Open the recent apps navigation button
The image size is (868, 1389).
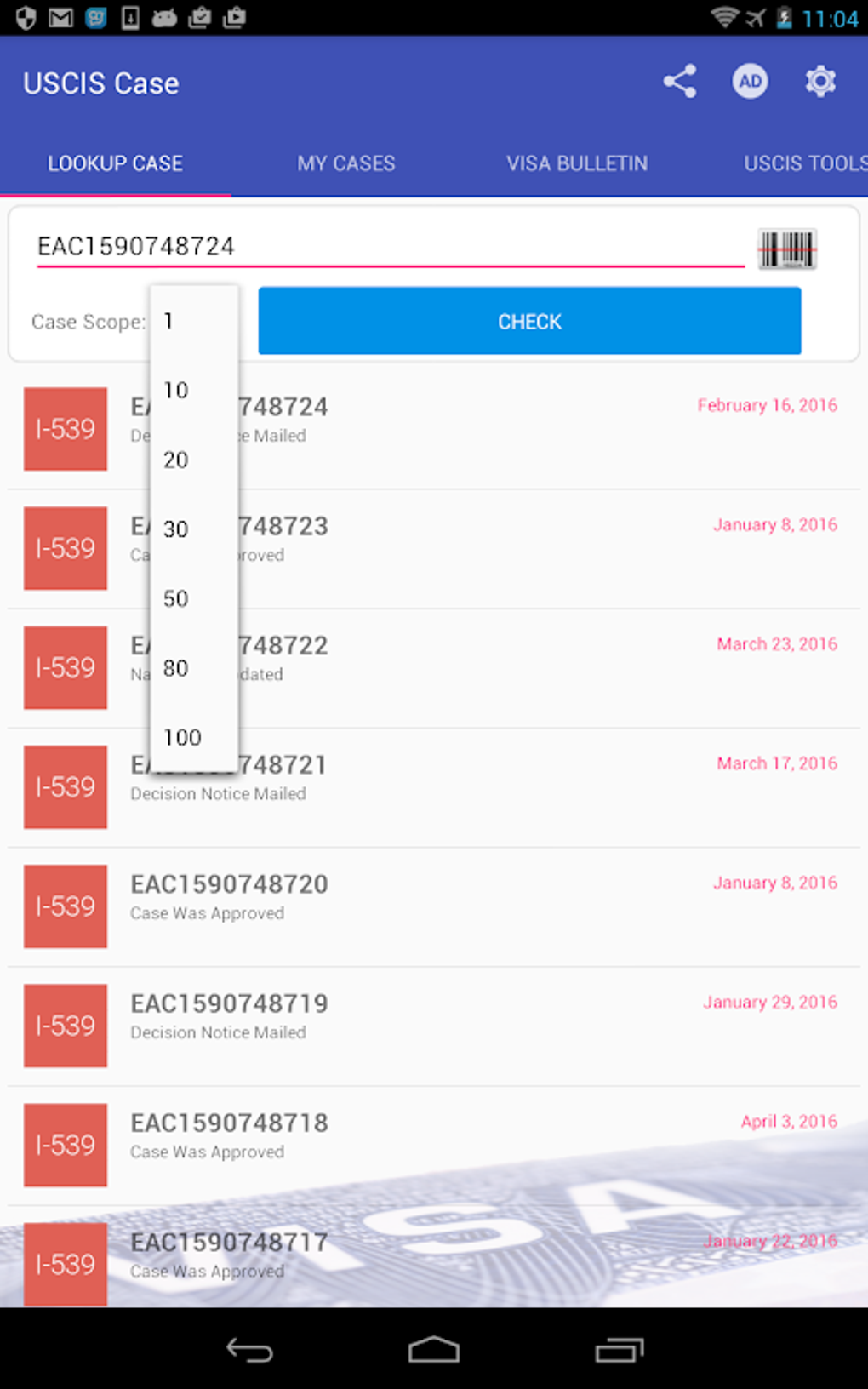(x=619, y=1350)
